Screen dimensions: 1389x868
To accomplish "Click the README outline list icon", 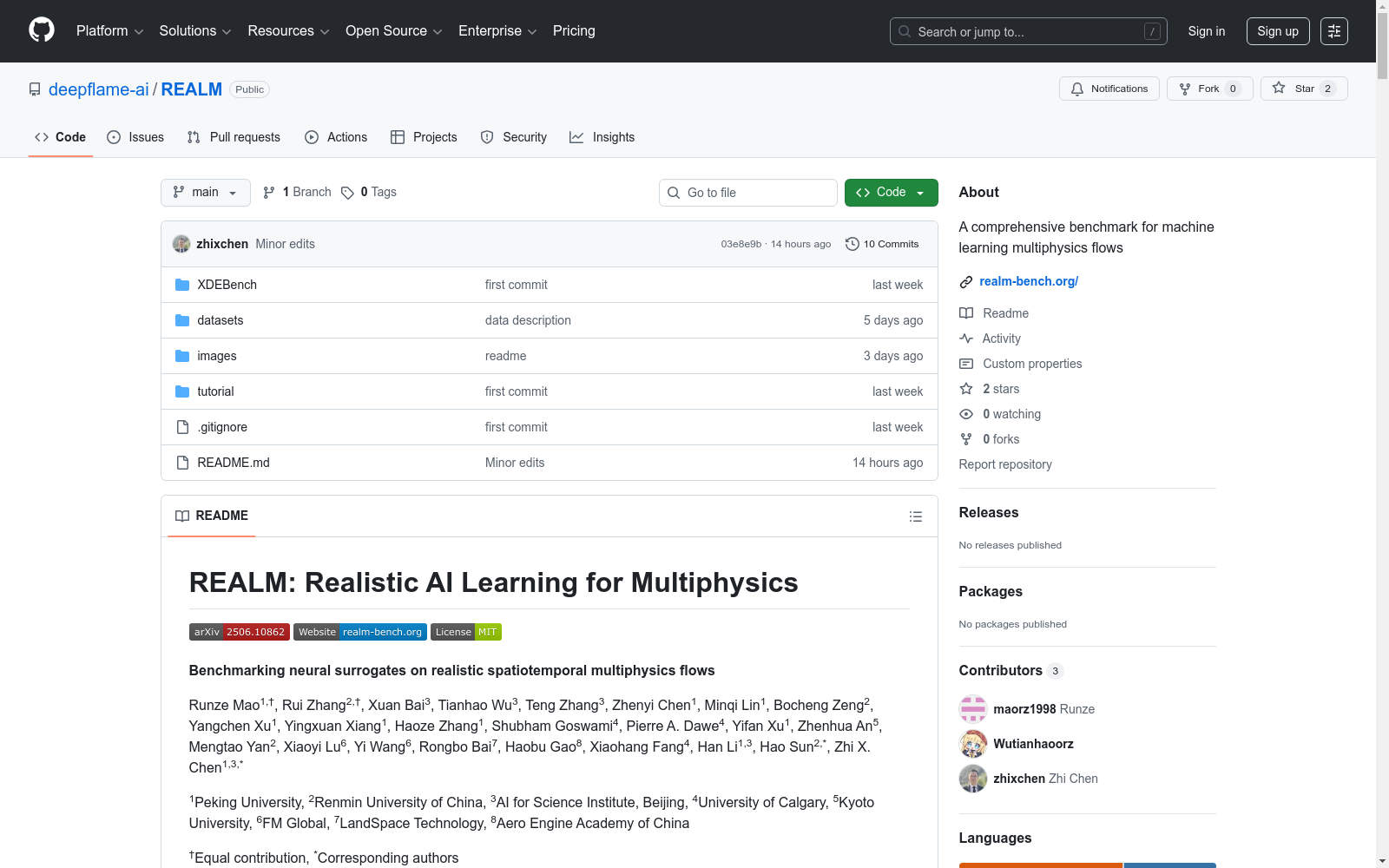I will (915, 516).
